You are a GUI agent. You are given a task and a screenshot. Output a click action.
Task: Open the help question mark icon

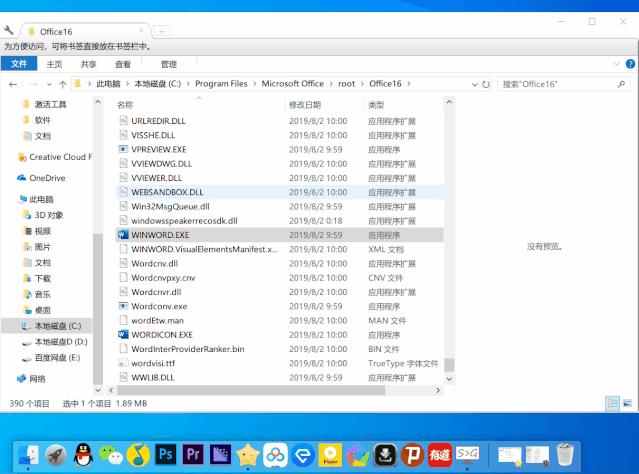point(630,64)
